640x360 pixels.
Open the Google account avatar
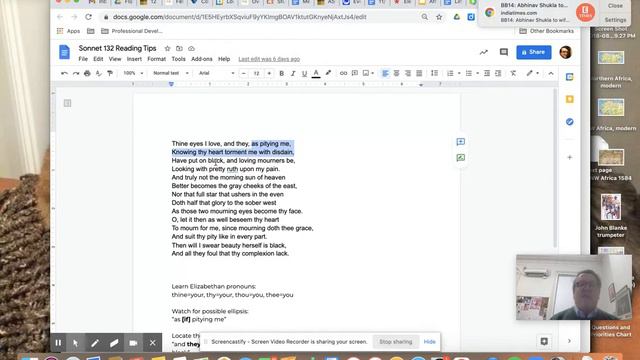[565, 52]
